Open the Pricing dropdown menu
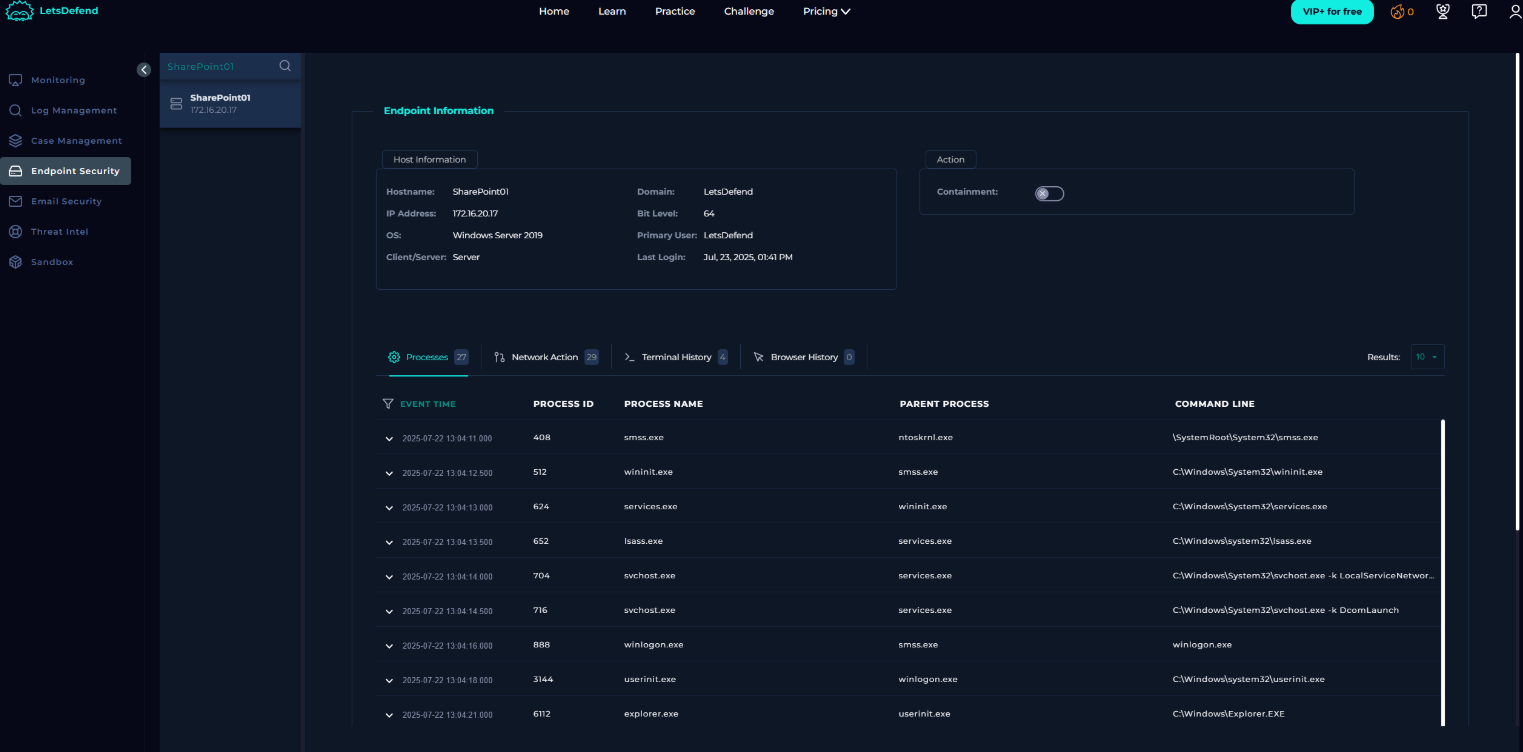 pyautogui.click(x=826, y=12)
